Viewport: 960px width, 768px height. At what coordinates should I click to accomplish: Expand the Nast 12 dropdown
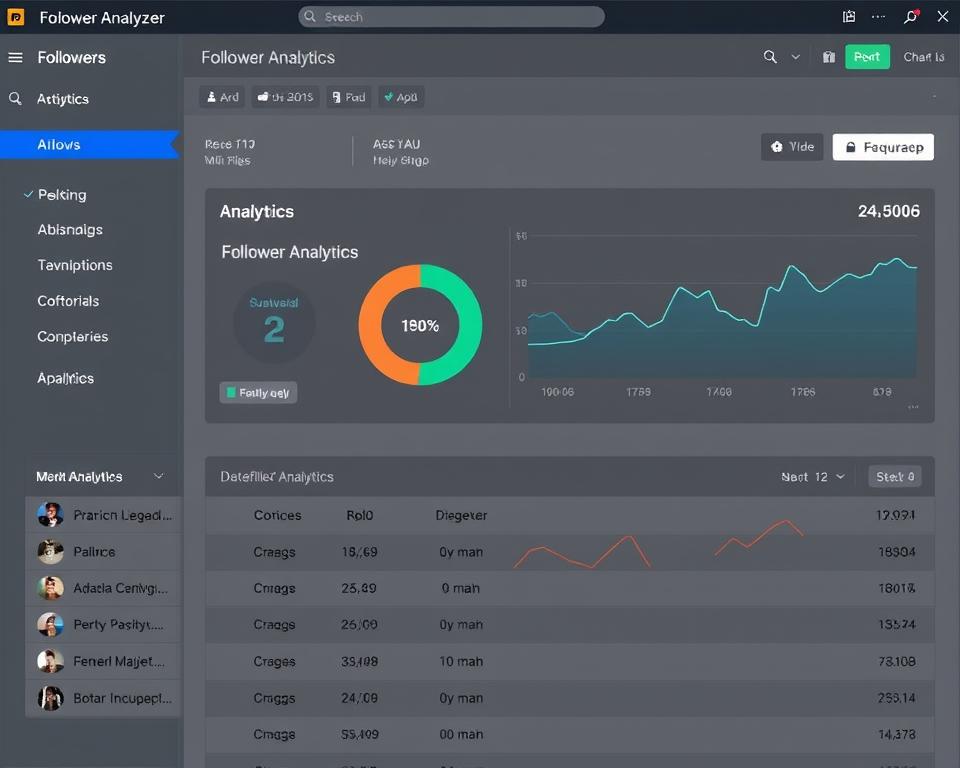click(813, 477)
